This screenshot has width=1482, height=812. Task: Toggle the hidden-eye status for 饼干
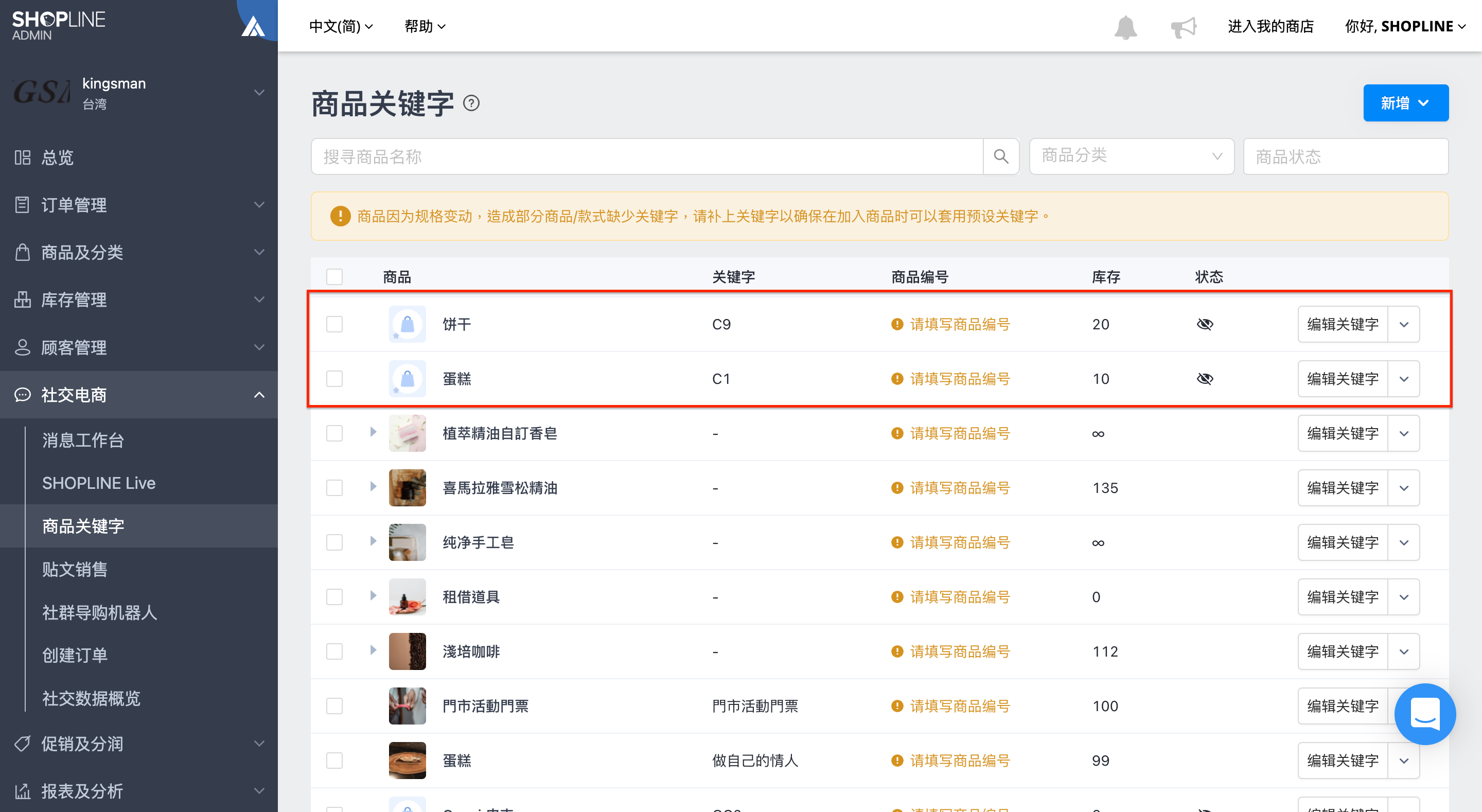pyautogui.click(x=1205, y=325)
